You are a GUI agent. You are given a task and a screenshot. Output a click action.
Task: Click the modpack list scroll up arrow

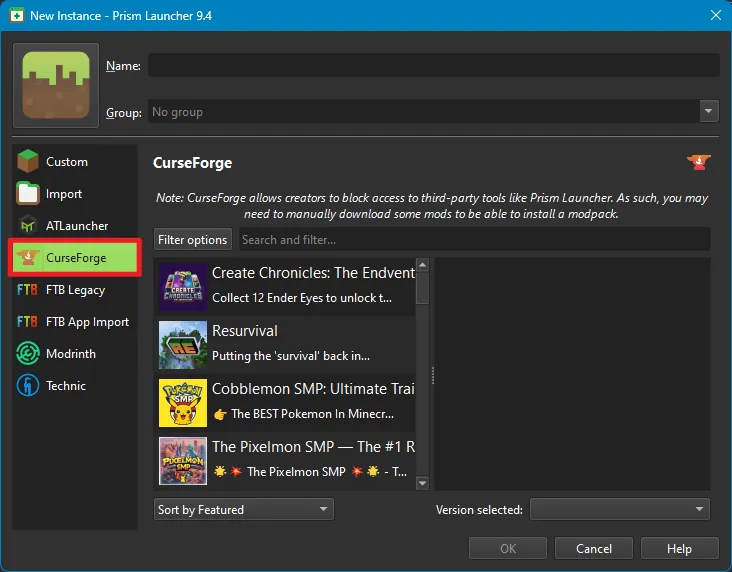(x=422, y=265)
